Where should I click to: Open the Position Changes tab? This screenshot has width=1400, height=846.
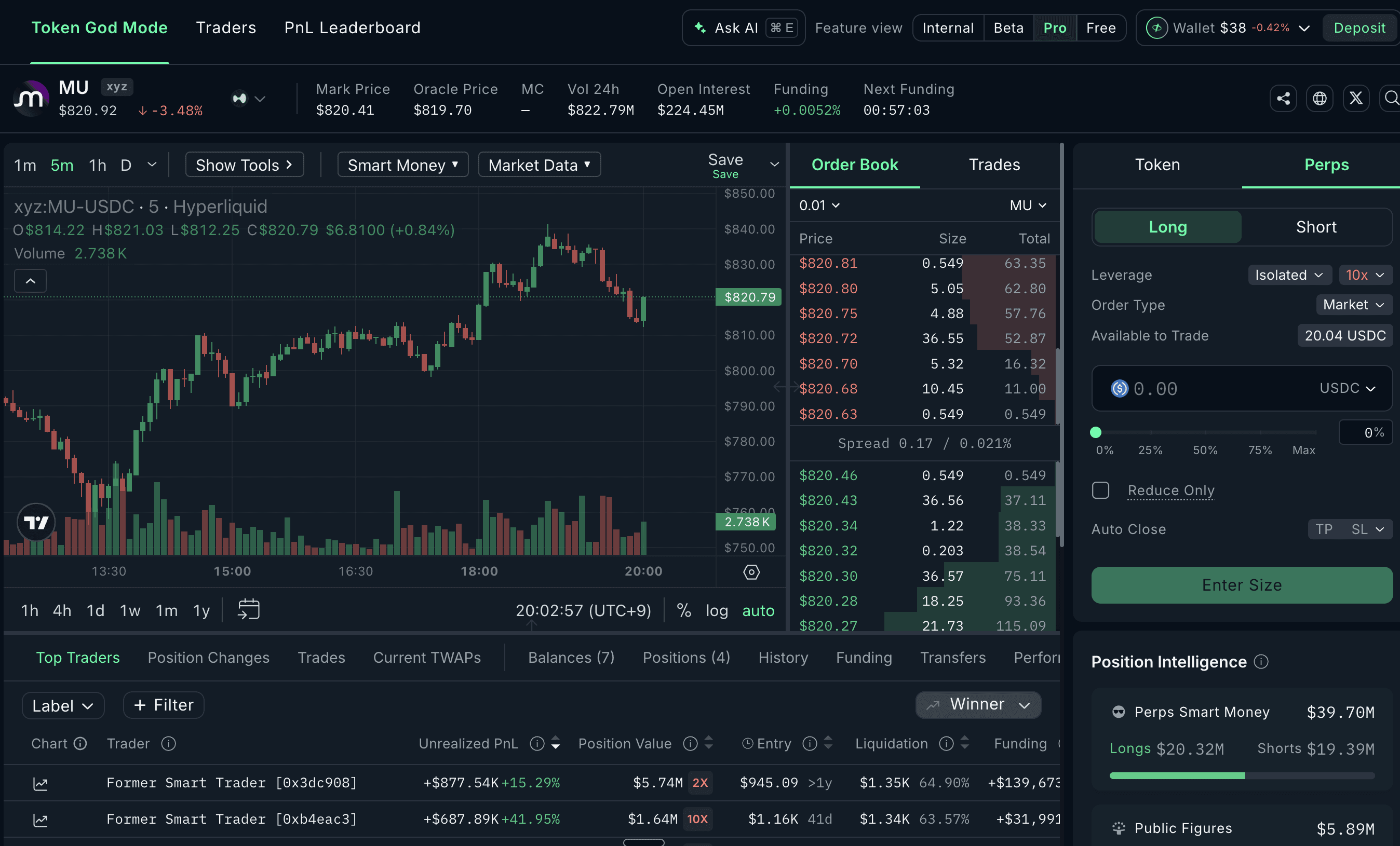click(x=209, y=658)
